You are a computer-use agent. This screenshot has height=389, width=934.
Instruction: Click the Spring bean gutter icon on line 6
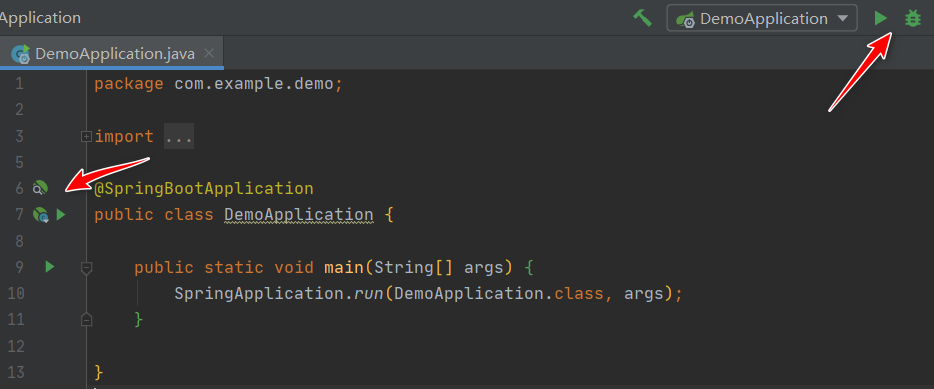tap(40, 188)
